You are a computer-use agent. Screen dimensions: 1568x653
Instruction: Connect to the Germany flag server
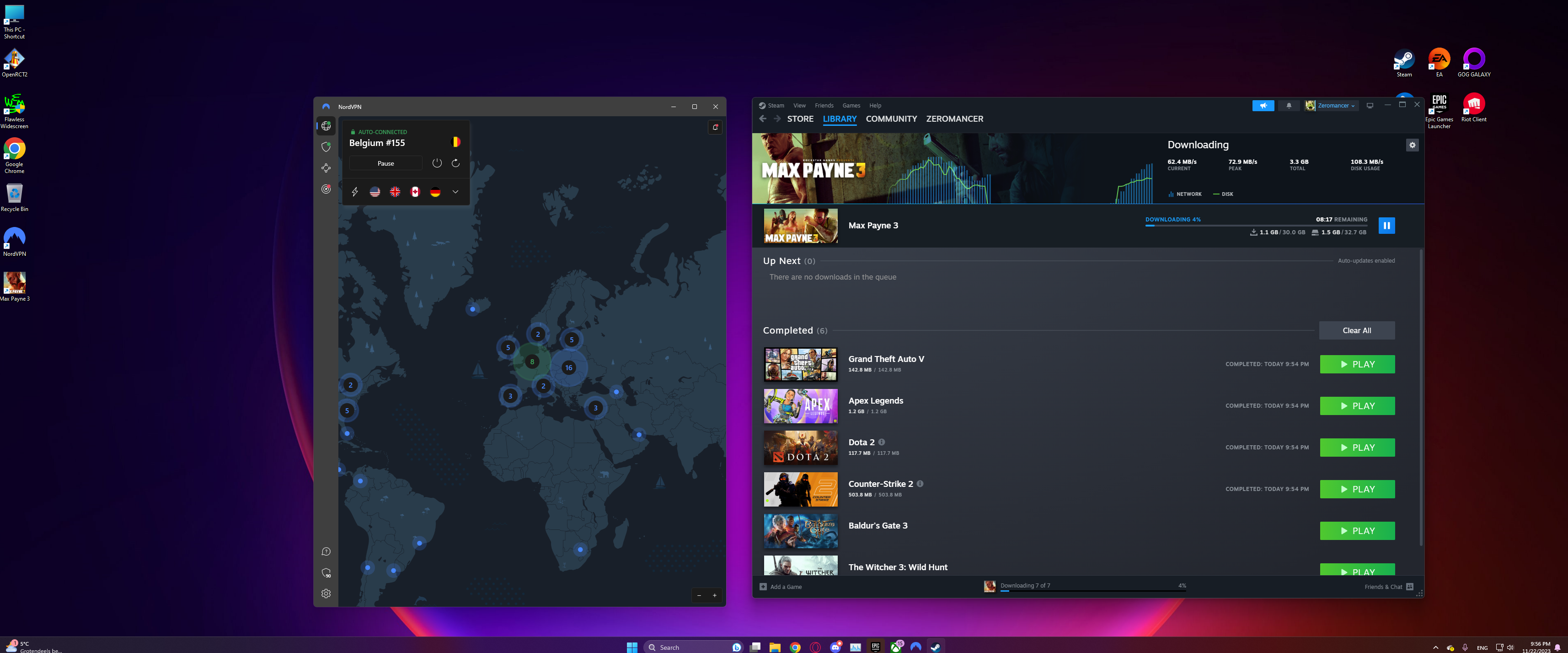435,192
